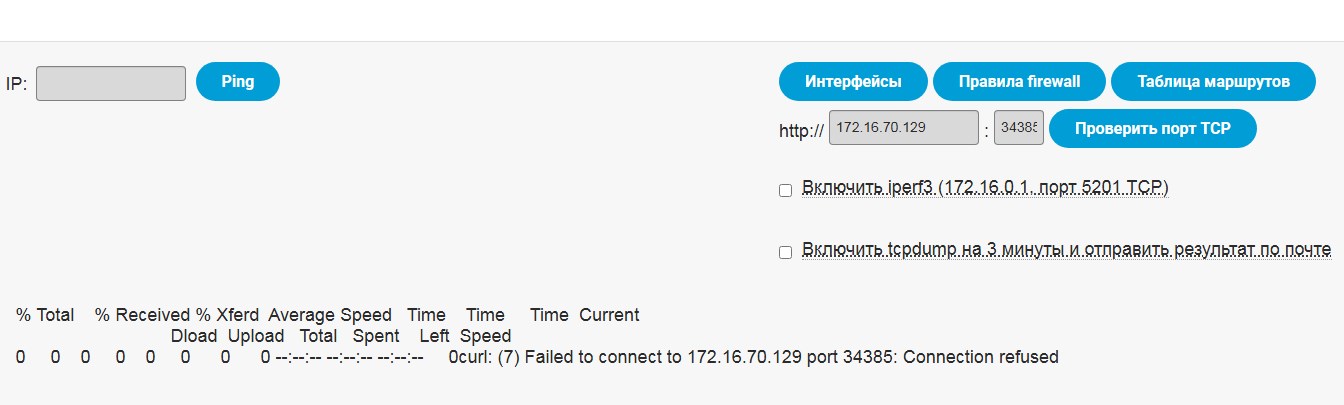This screenshot has height=405, width=1344.
Task: Click the 'http://' prefix label
Action: tap(801, 130)
